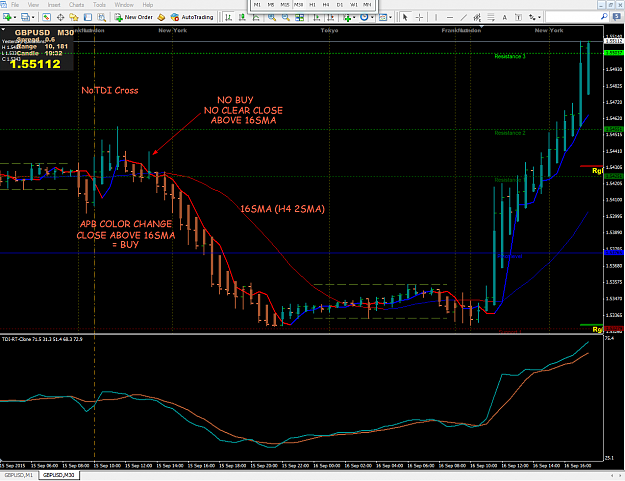
Task: Select the Text Label tool
Action: (x=518, y=17)
